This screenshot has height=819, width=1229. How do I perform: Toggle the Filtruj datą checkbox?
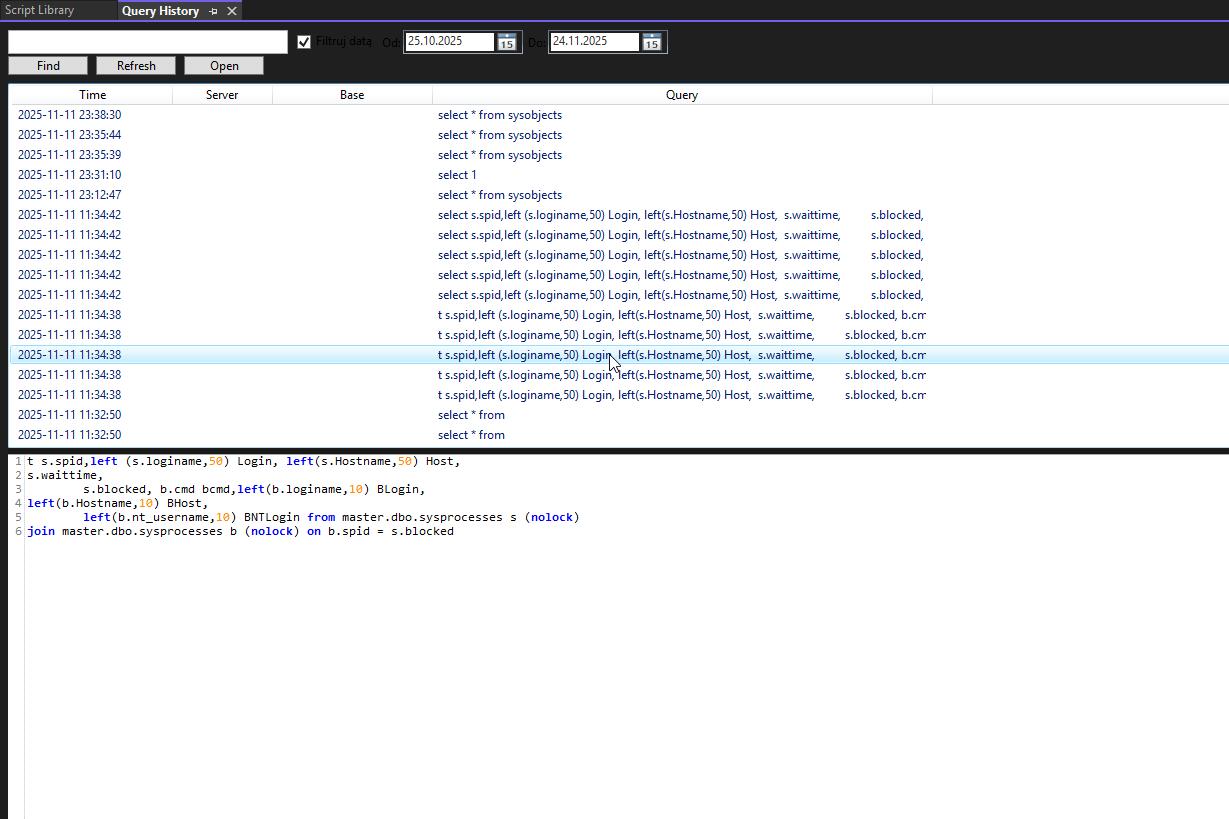pos(304,42)
